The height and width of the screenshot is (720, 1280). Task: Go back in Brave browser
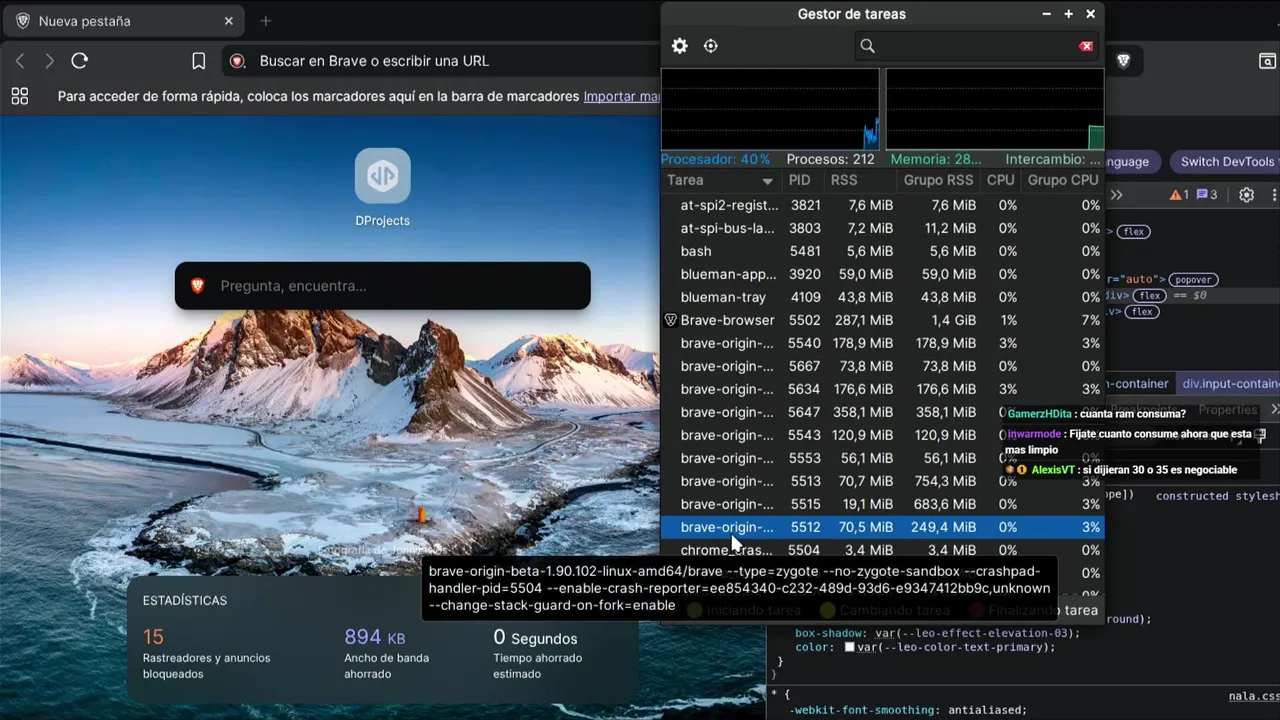[x=20, y=61]
